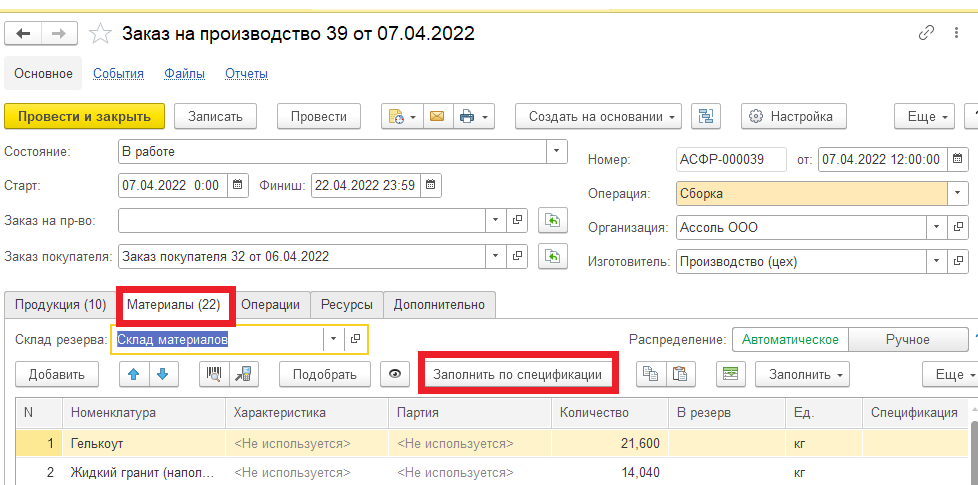This screenshot has width=978, height=485.
Task: Open calendar picker for Финиш date
Action: pyautogui.click(x=431, y=185)
